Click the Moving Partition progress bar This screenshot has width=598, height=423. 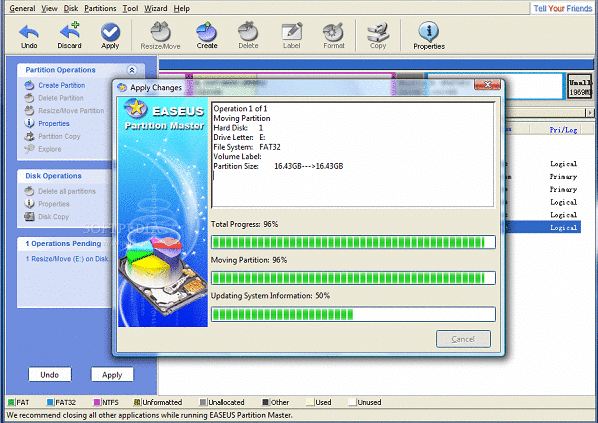pyautogui.click(x=353, y=278)
